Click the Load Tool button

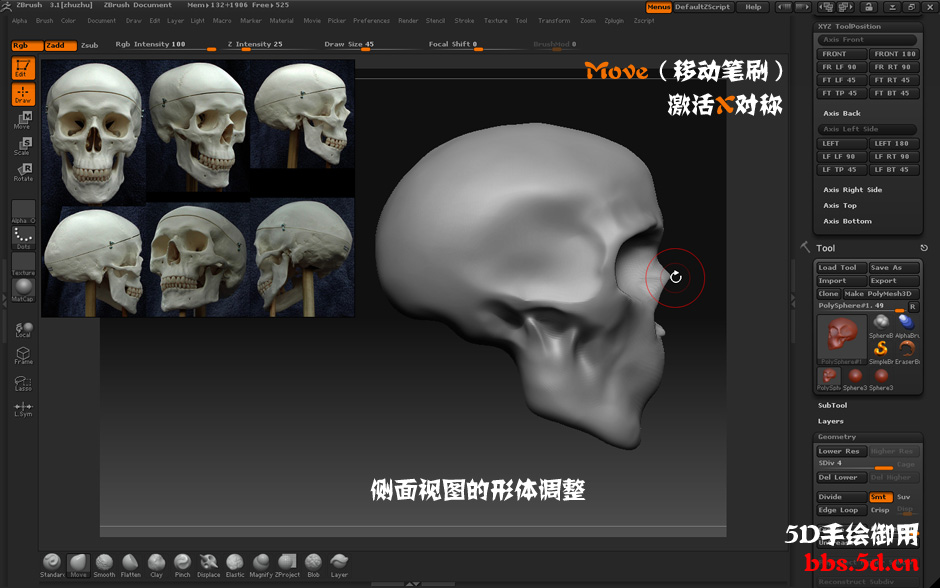(x=842, y=268)
